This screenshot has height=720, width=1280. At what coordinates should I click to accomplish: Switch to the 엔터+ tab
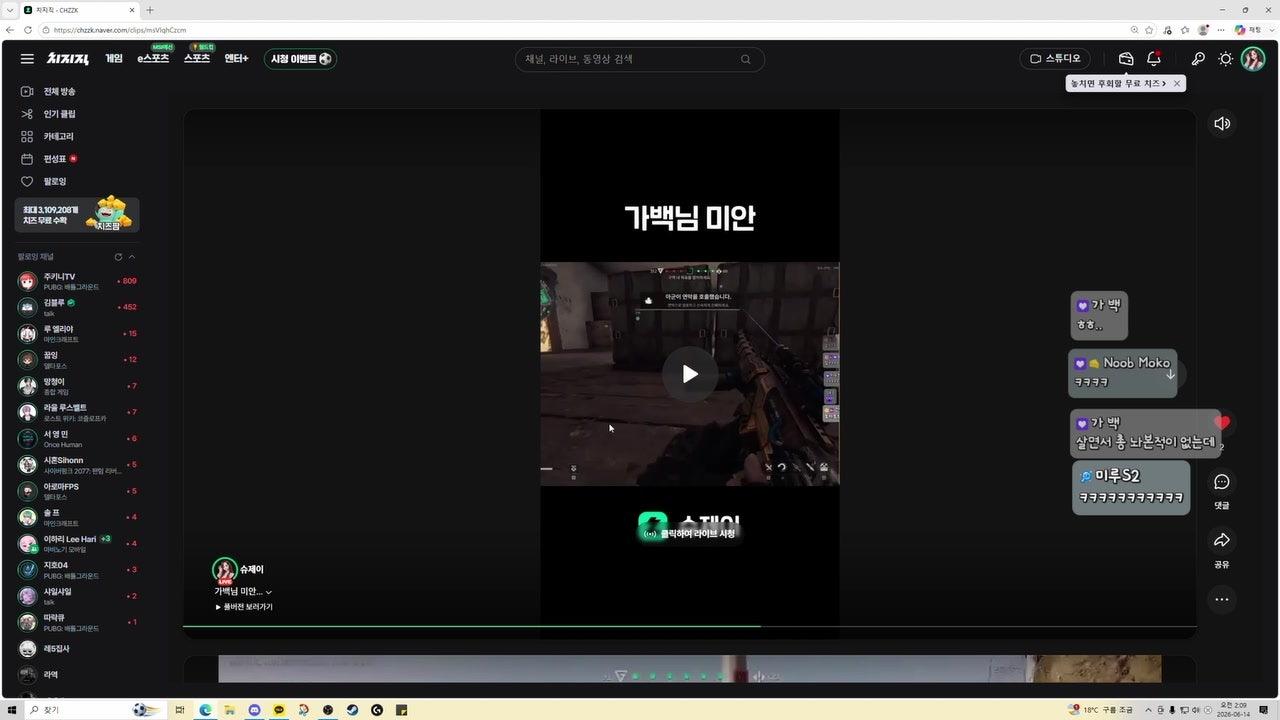coord(236,59)
